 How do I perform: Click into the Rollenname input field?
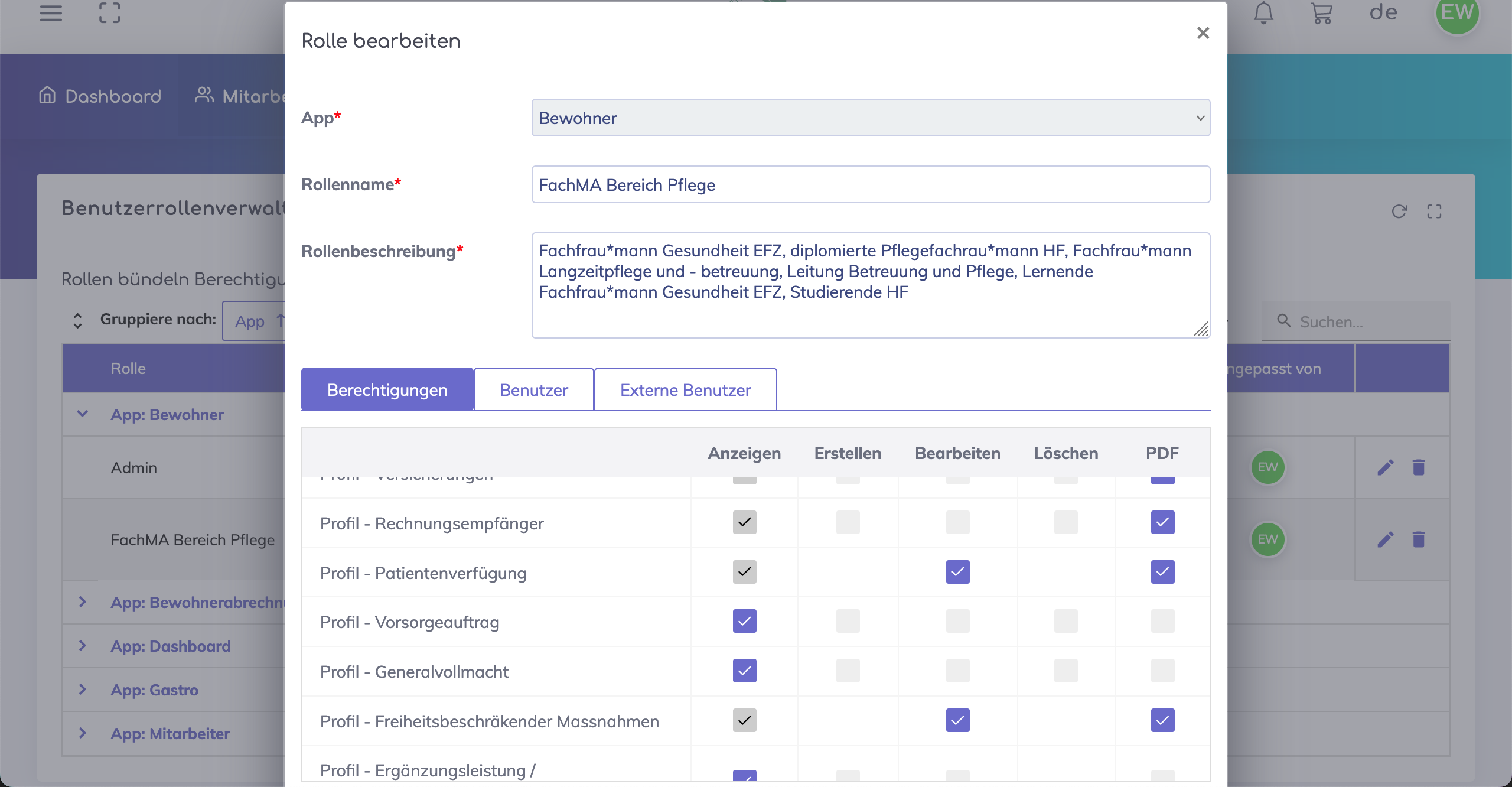[x=871, y=185]
